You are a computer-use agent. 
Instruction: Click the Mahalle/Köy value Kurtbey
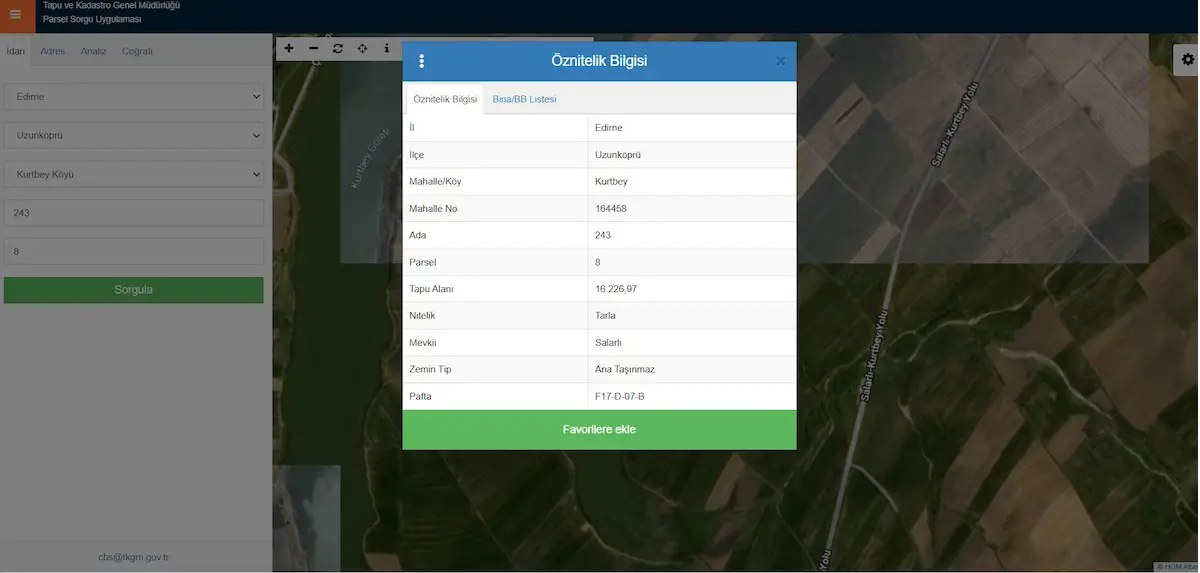click(x=611, y=182)
